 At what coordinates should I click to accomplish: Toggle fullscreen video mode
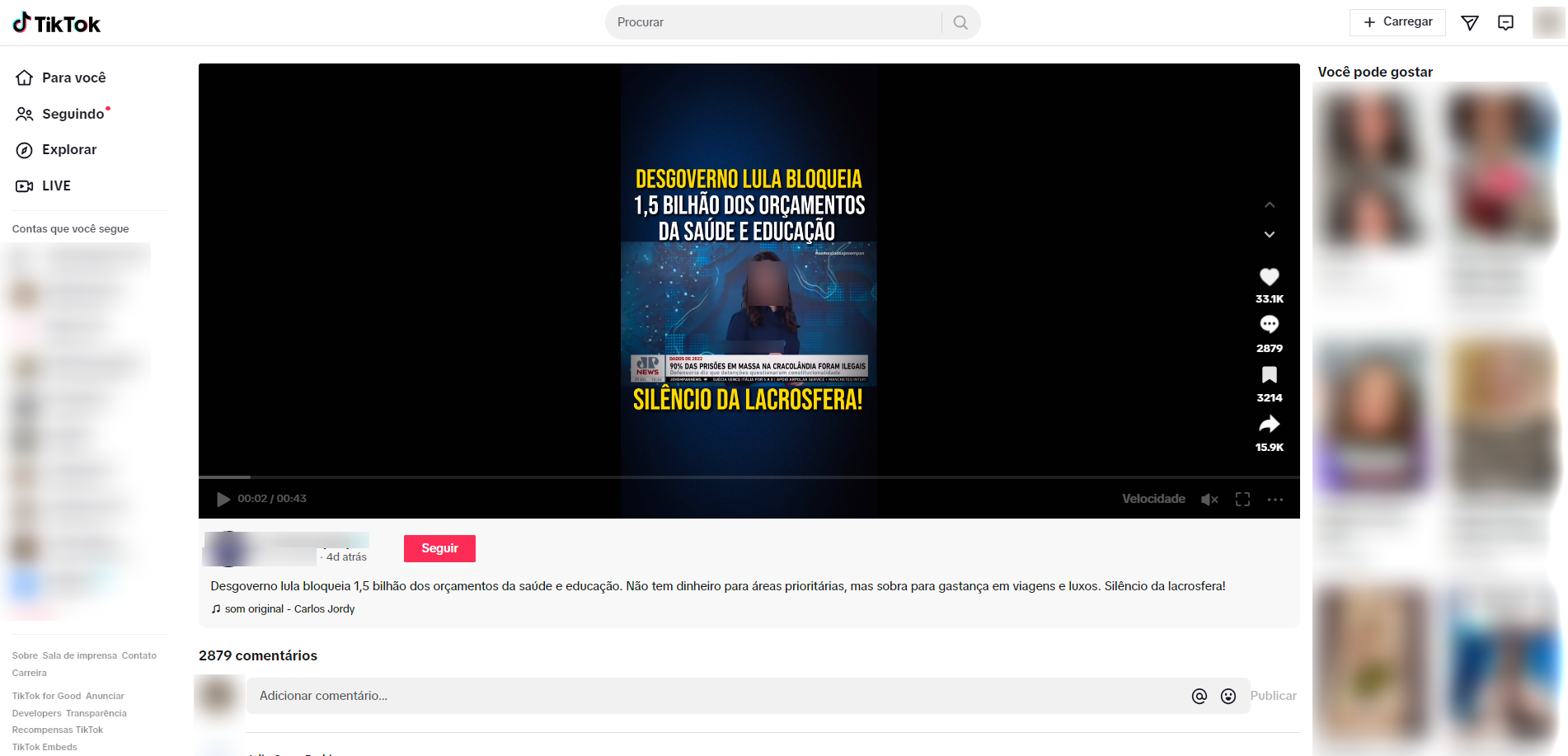tap(1242, 499)
